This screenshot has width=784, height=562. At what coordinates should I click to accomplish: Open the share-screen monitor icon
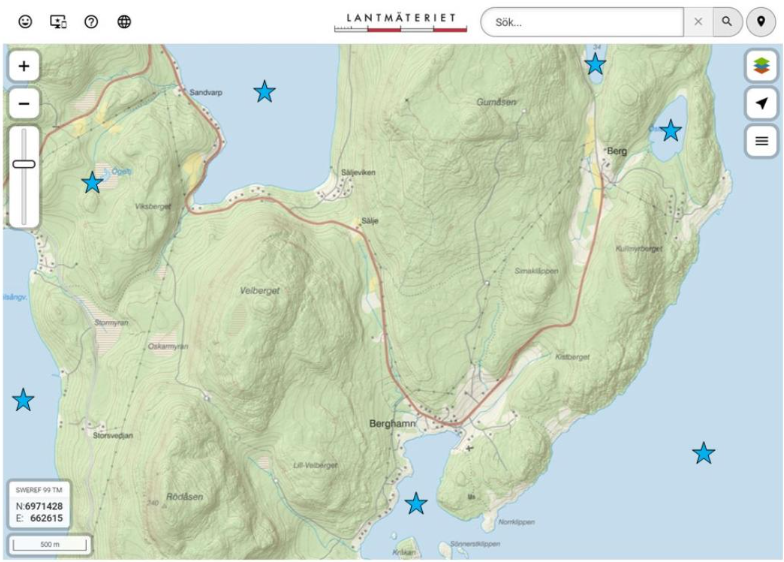pyautogui.click(x=58, y=21)
